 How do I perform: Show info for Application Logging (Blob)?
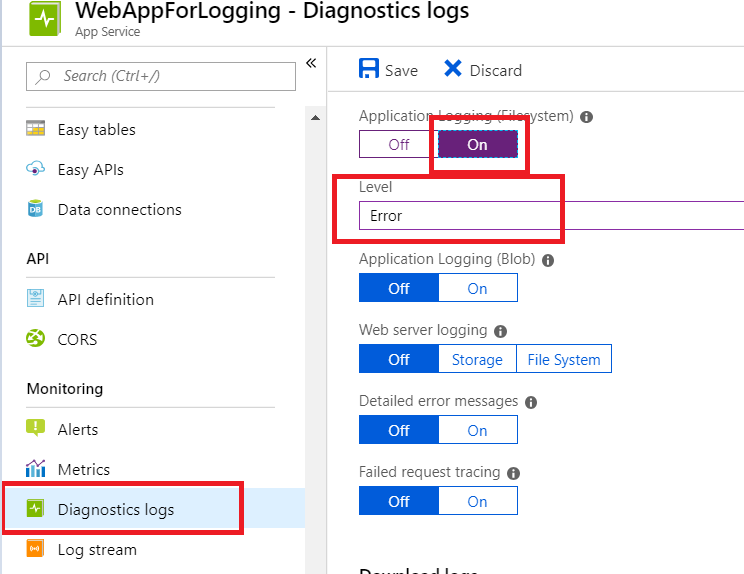[548, 260]
